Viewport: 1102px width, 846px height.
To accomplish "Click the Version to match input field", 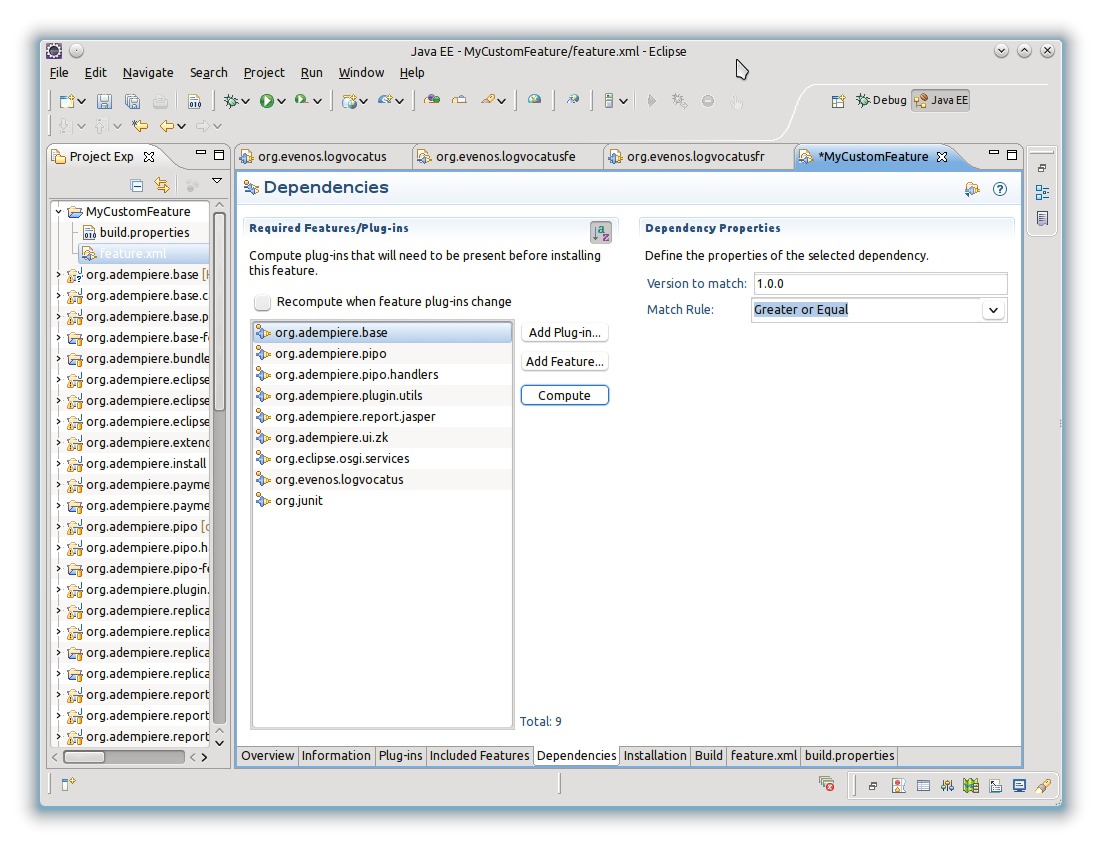I will coord(879,284).
